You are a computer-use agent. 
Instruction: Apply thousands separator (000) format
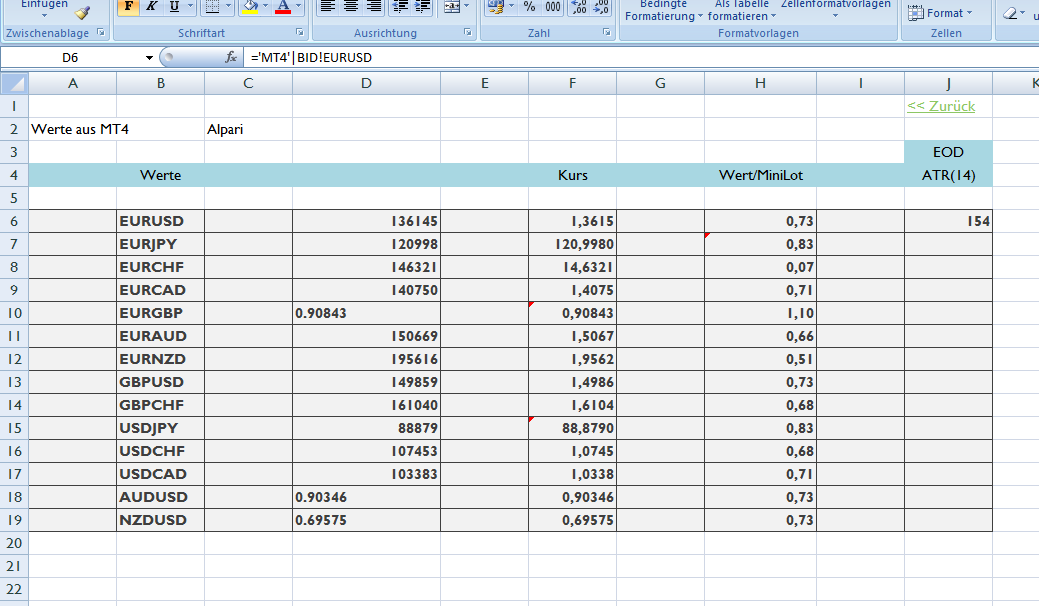coord(554,7)
